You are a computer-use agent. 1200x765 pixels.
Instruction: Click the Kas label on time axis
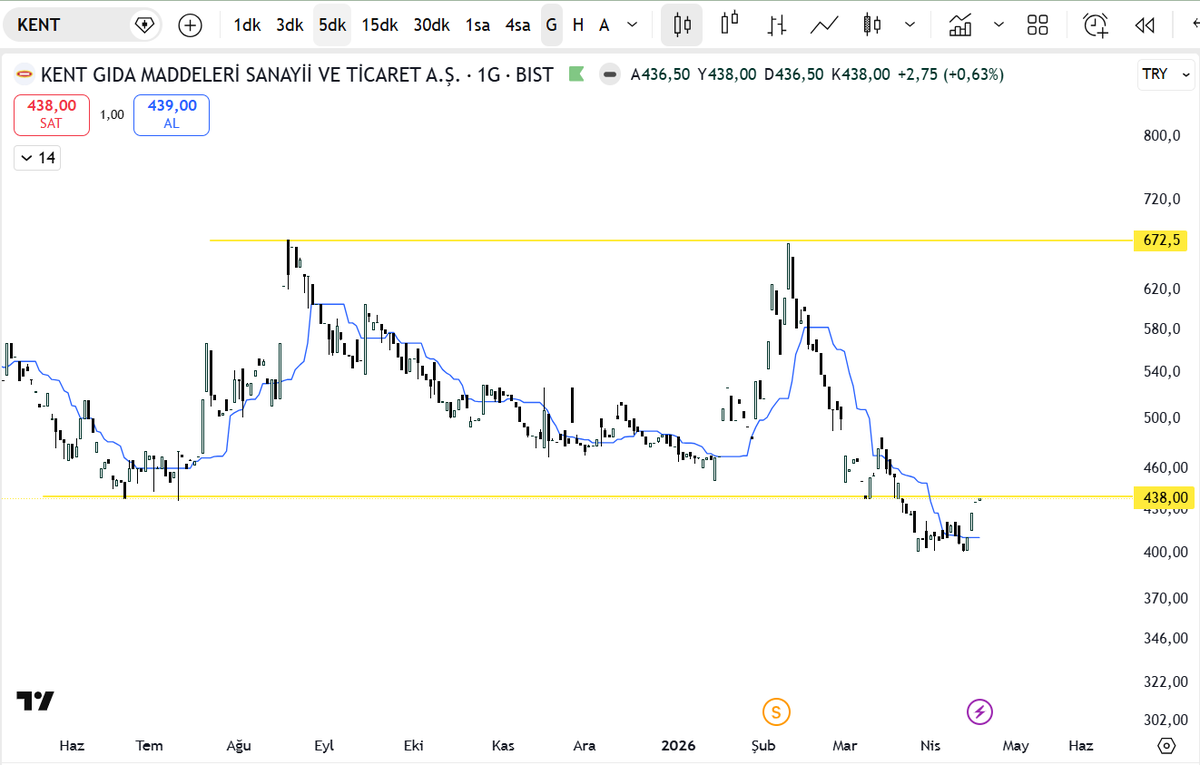tap(503, 746)
